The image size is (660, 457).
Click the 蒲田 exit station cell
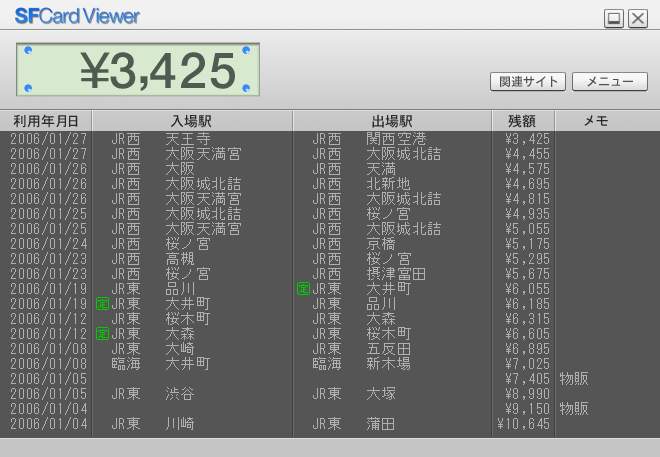click(x=381, y=424)
